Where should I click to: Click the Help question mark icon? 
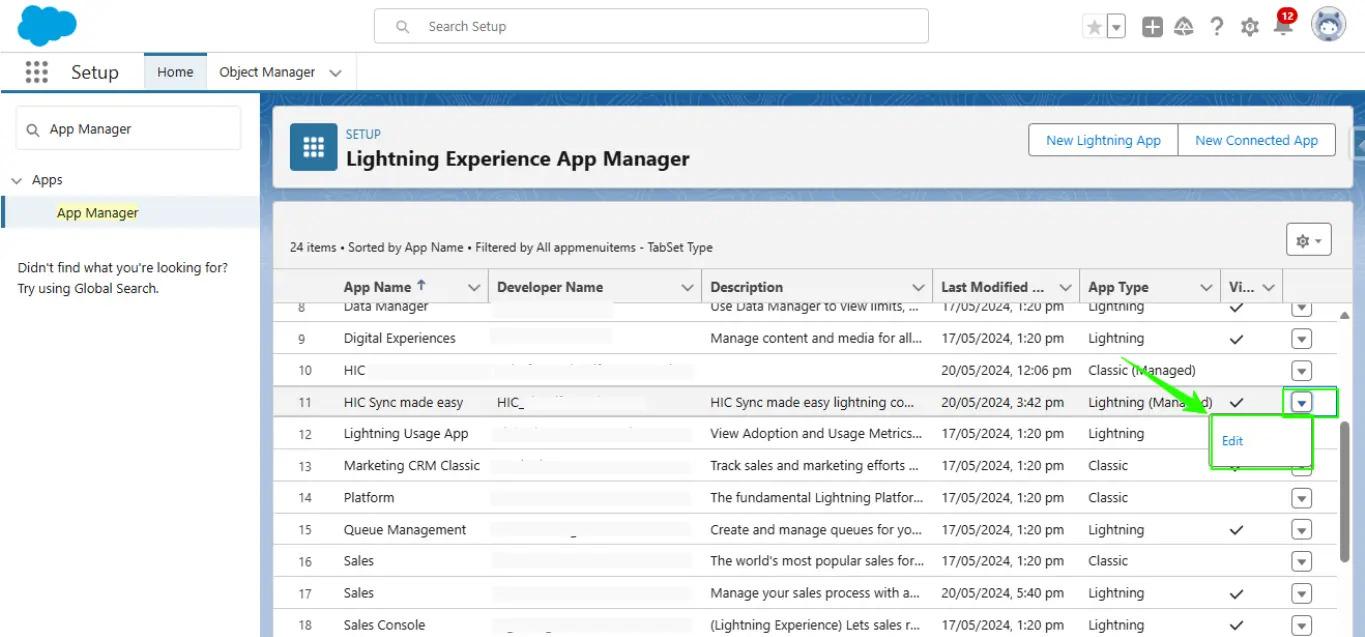coord(1216,27)
